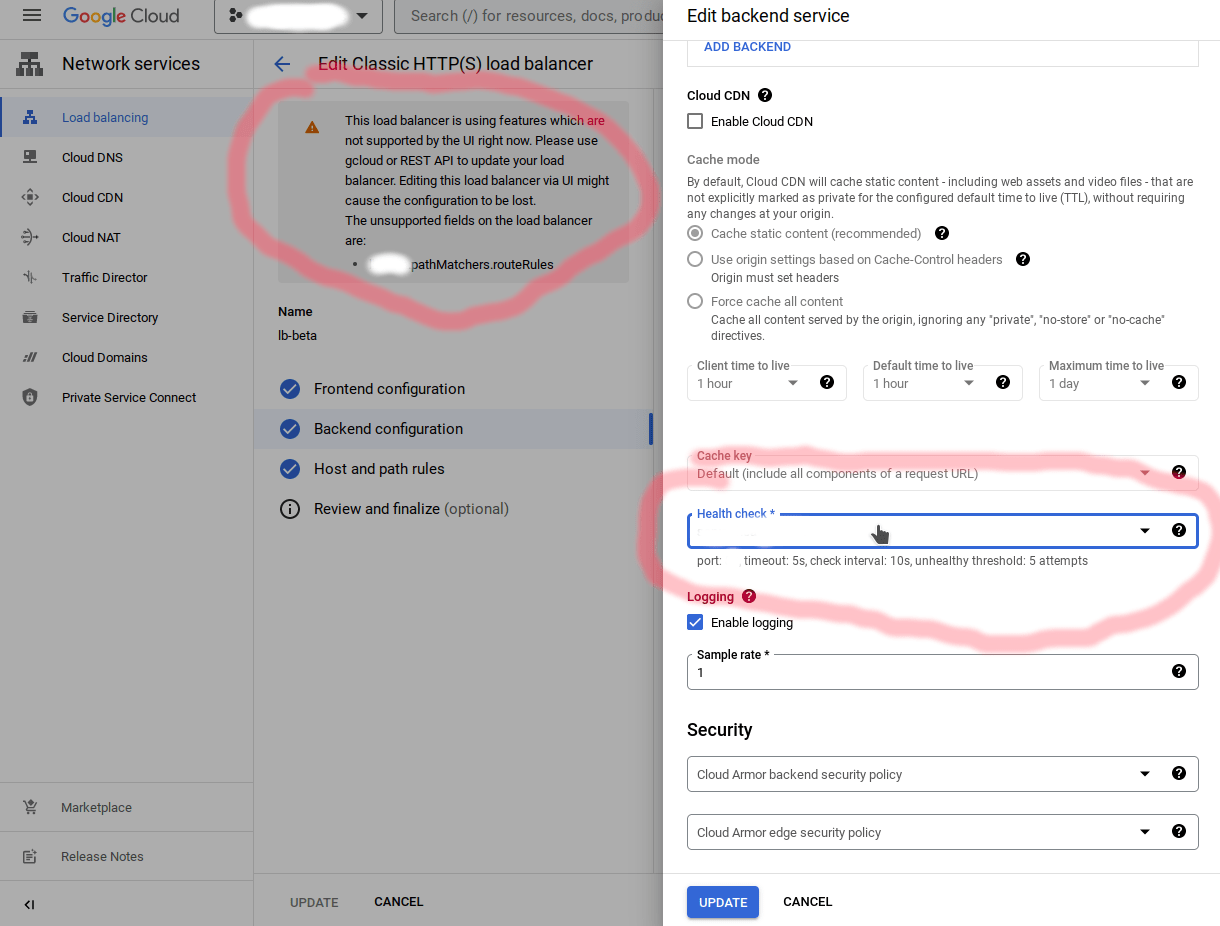
Task: Collapse the left sidebar
Action: (28, 904)
